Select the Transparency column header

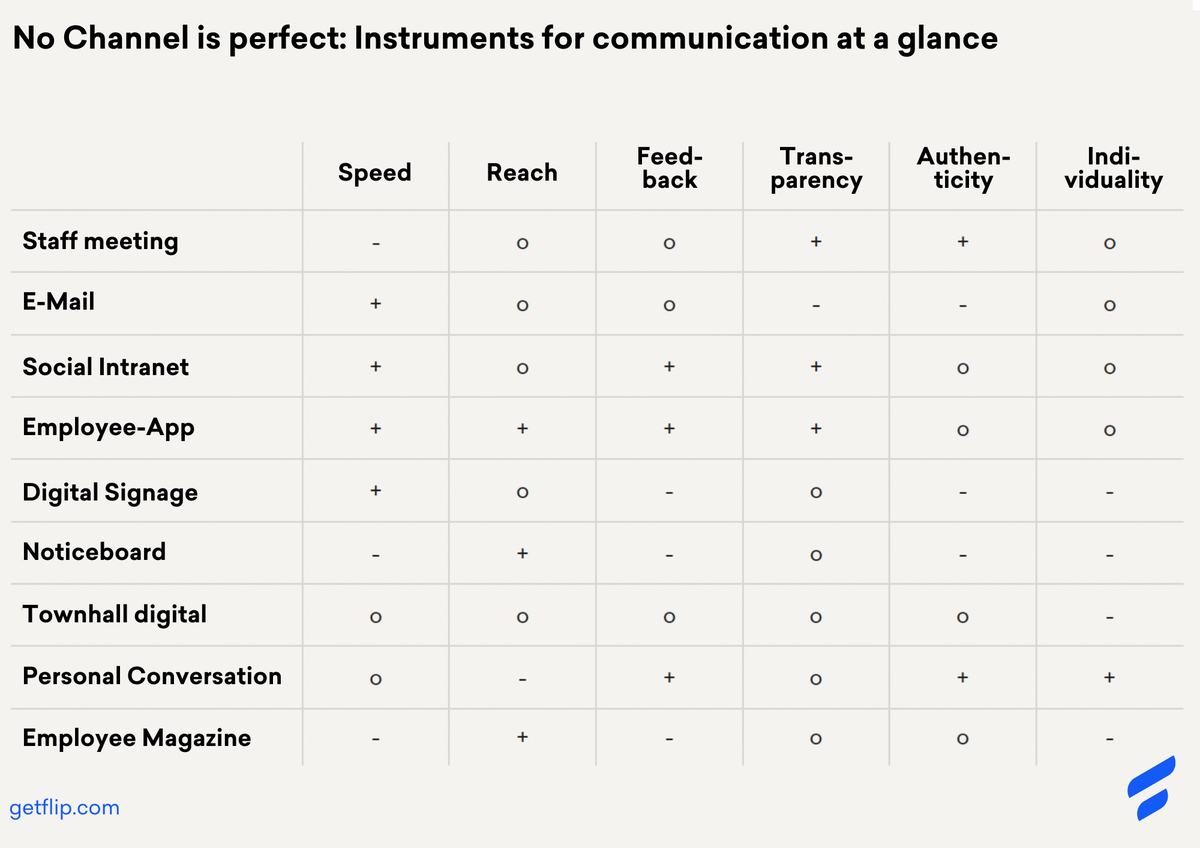click(816, 168)
